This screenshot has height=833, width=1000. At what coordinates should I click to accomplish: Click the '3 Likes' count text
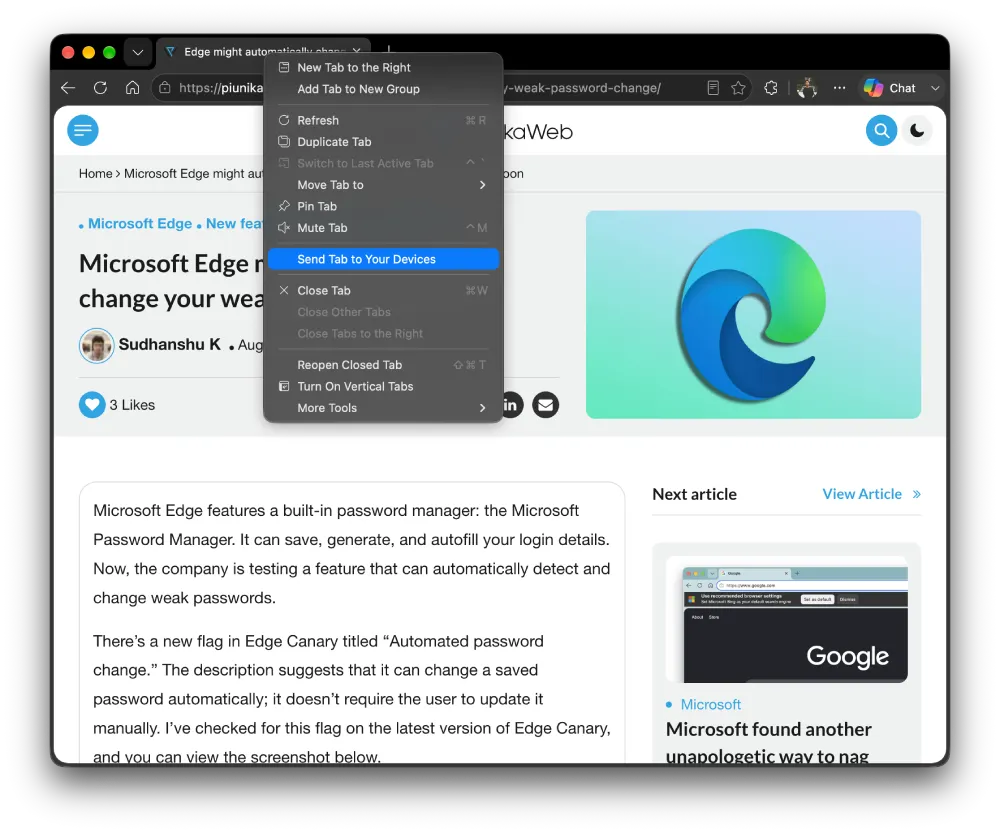tap(132, 405)
